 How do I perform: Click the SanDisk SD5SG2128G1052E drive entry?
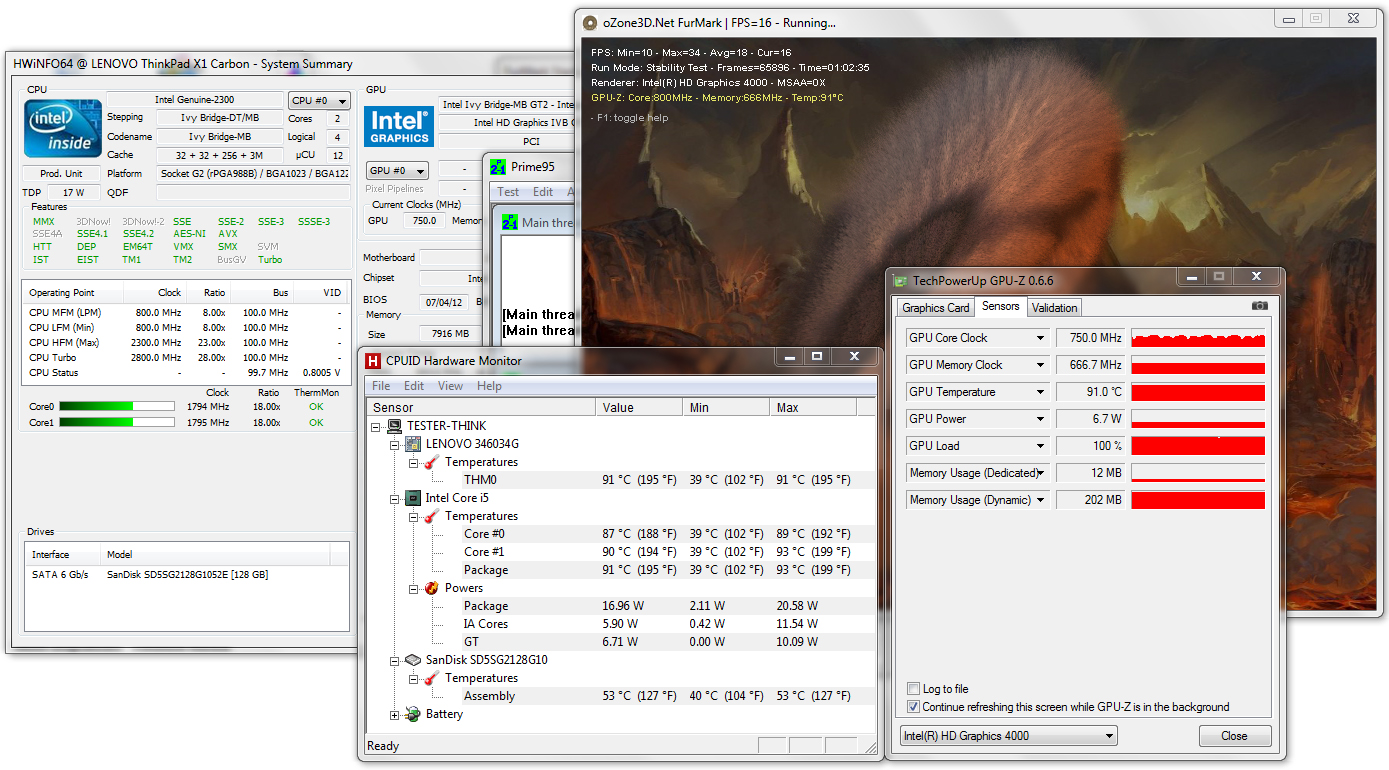187,575
